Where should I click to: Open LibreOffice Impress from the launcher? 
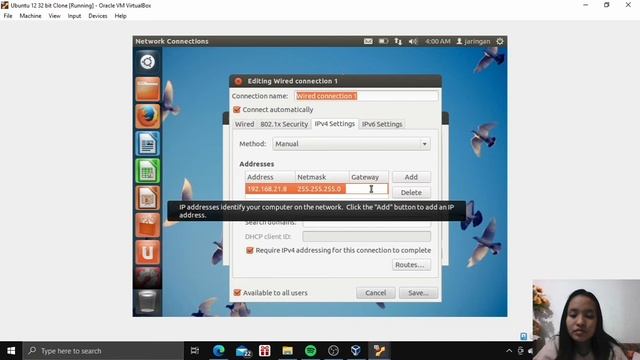click(147, 198)
